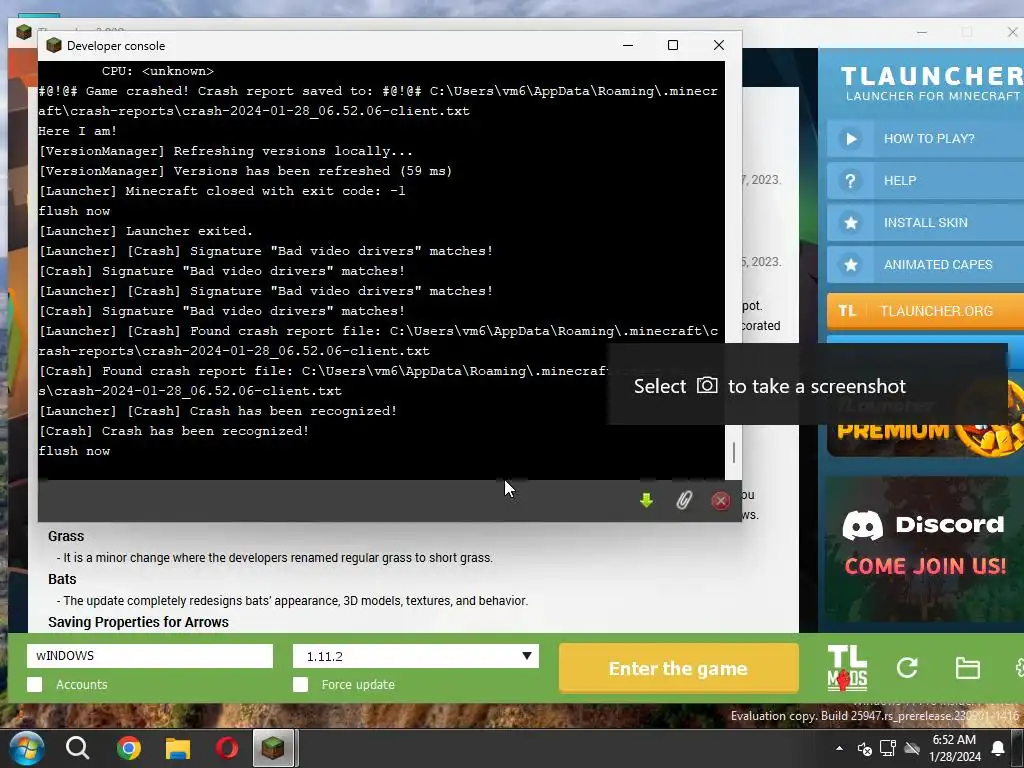Toggle the Accounts checkbox
This screenshot has width=1024, height=768.
click(x=35, y=684)
